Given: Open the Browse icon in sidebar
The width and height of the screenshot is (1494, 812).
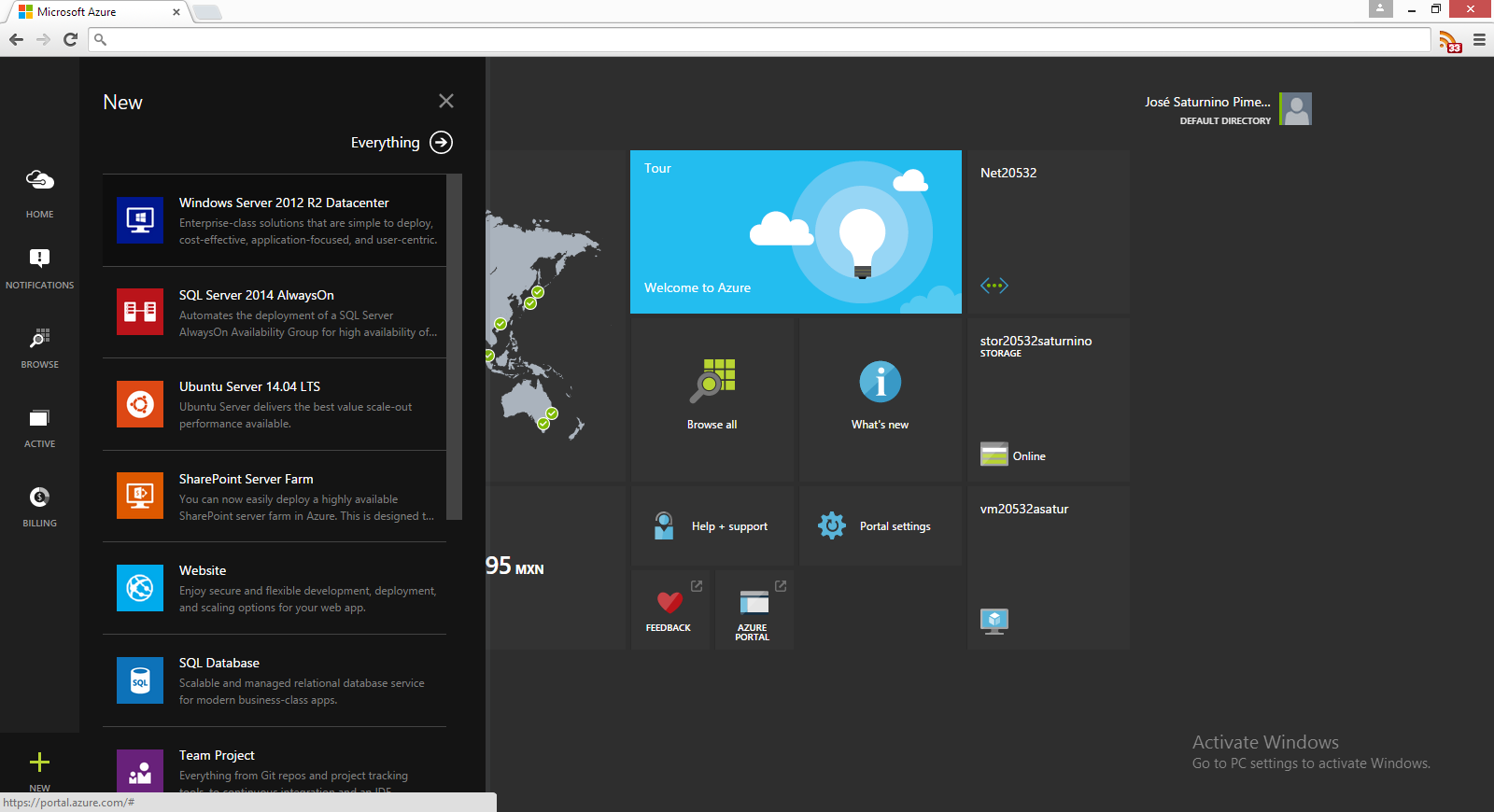Looking at the screenshot, I should pyautogui.click(x=39, y=337).
